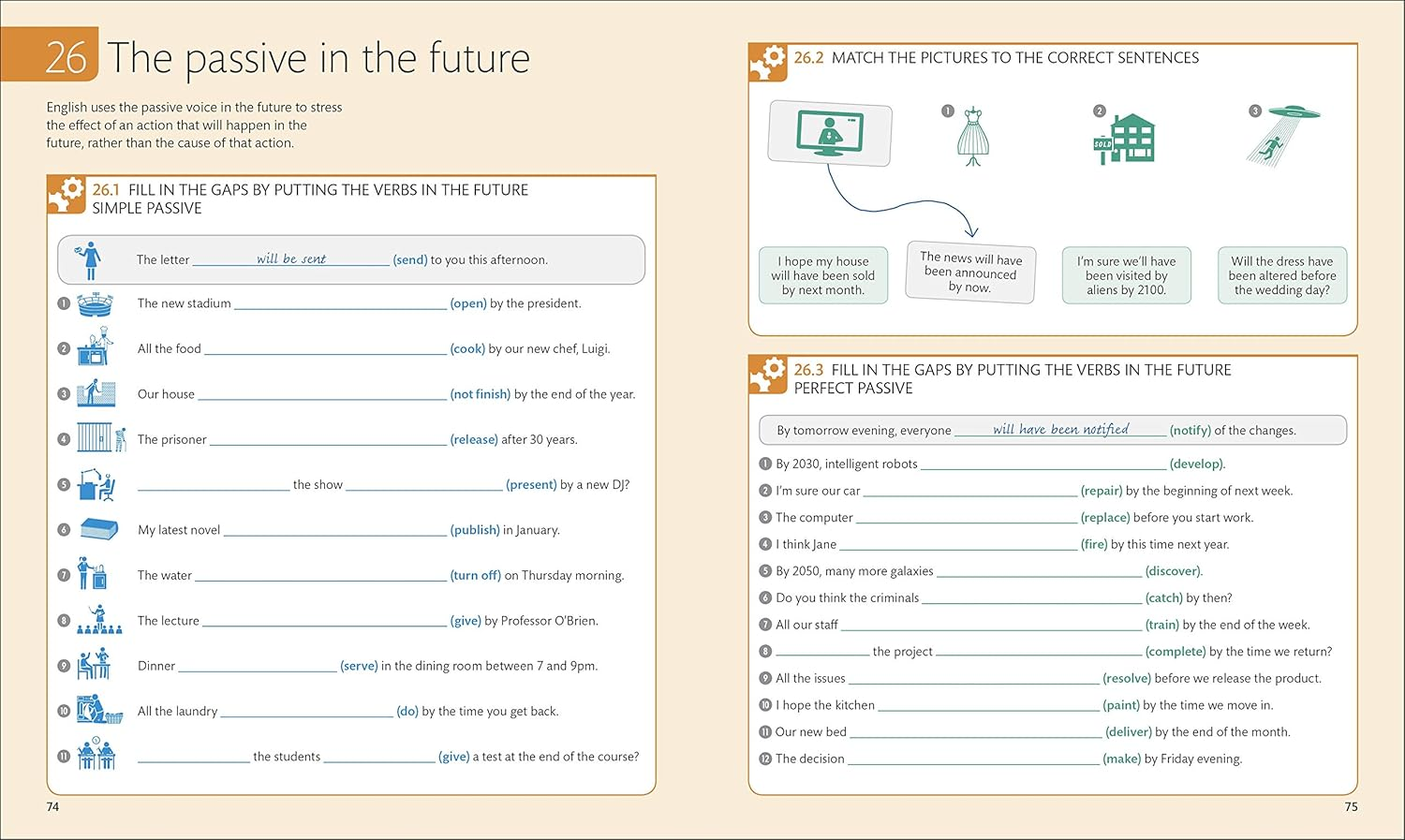Click the blank after 'The new stadium'
Viewport: 1405px width, 840px height.
pyautogui.click(x=340, y=303)
